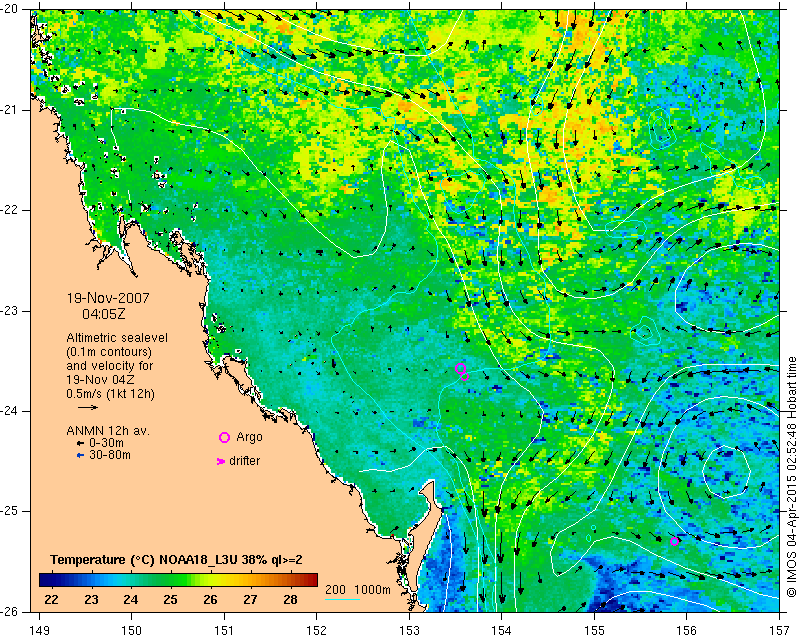Image resolution: width=800 pixels, height=640 pixels.
Task: Click the 'Temperature (°C) NOAA18_L3U' title
Action: pyautogui.click(x=144, y=560)
